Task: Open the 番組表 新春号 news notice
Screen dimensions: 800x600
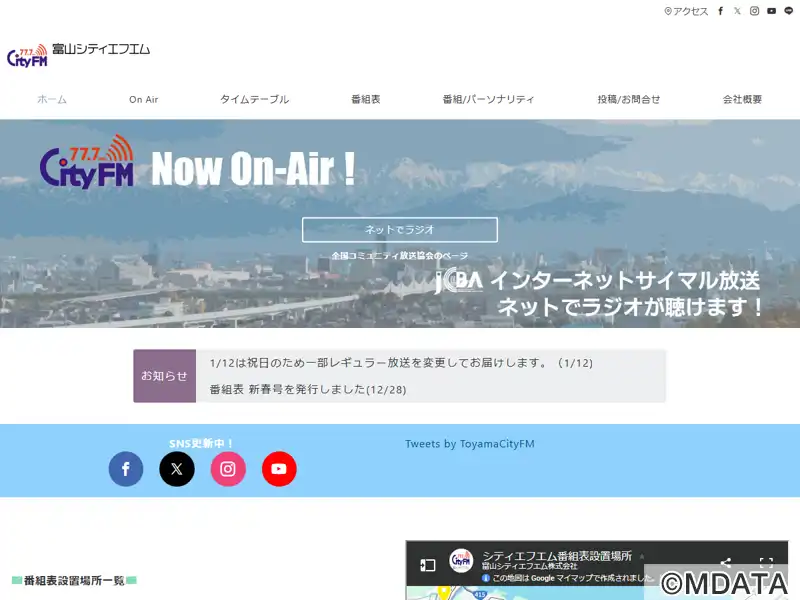Action: 307,389
